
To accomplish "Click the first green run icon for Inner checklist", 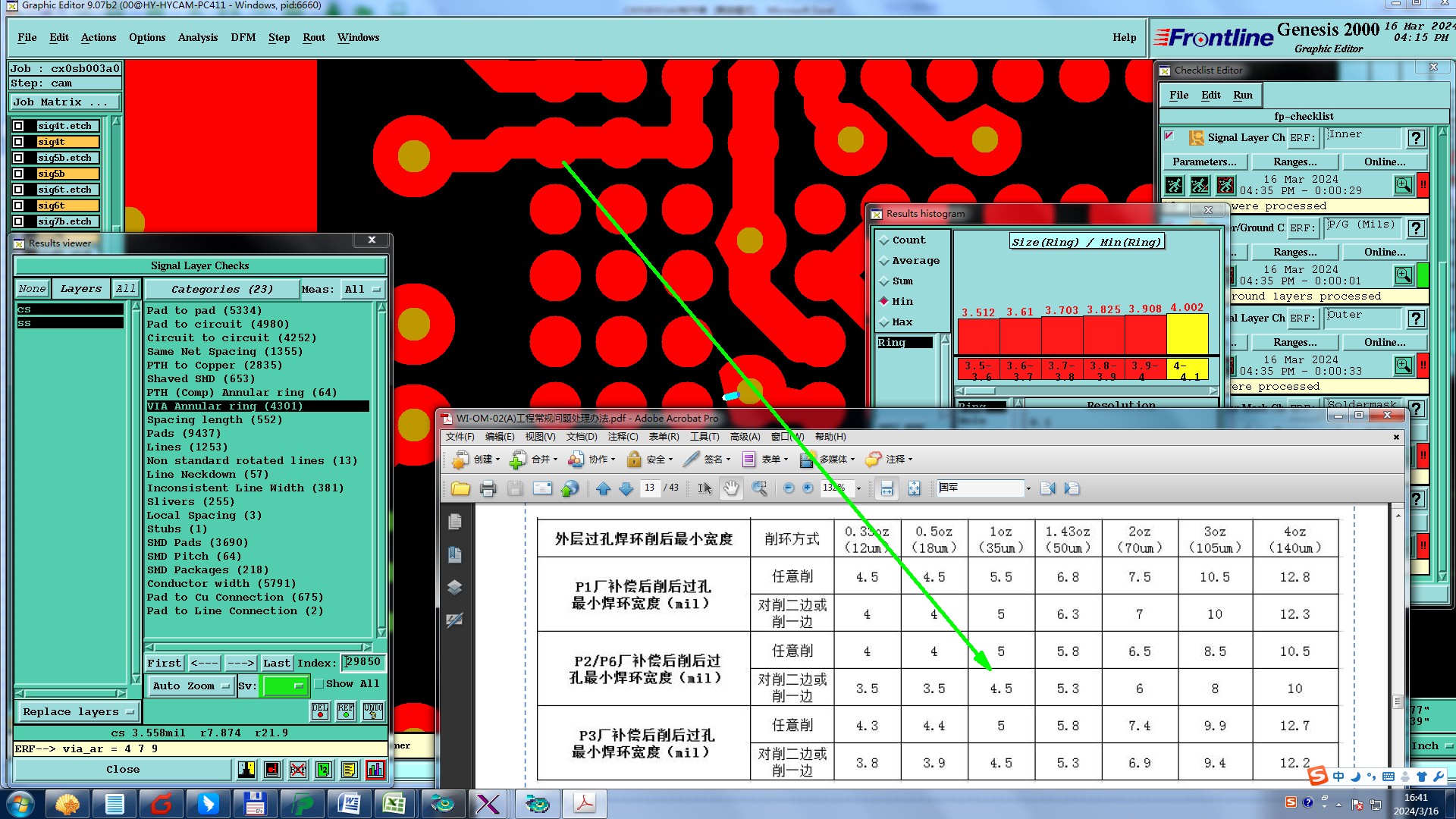I will 1174,185.
